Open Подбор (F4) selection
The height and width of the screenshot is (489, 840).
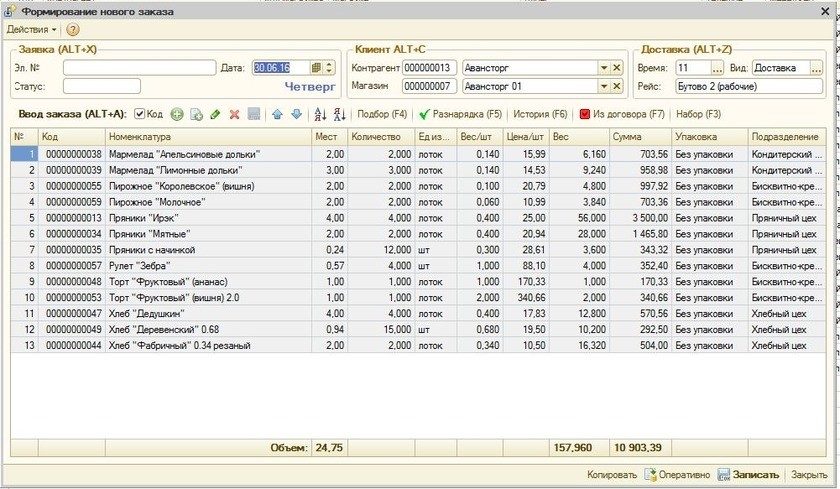click(382, 114)
